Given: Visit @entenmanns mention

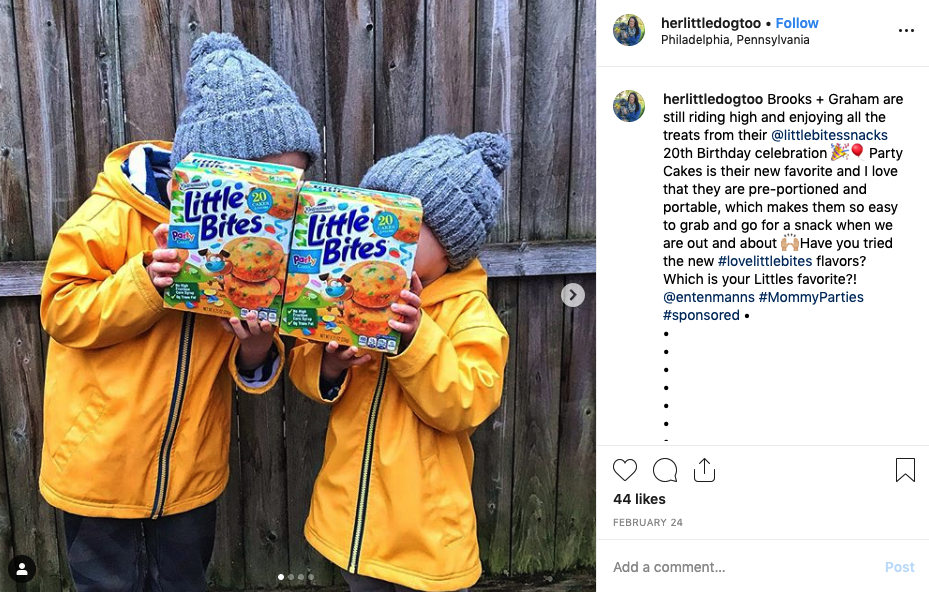Looking at the screenshot, I should pyautogui.click(x=709, y=297).
